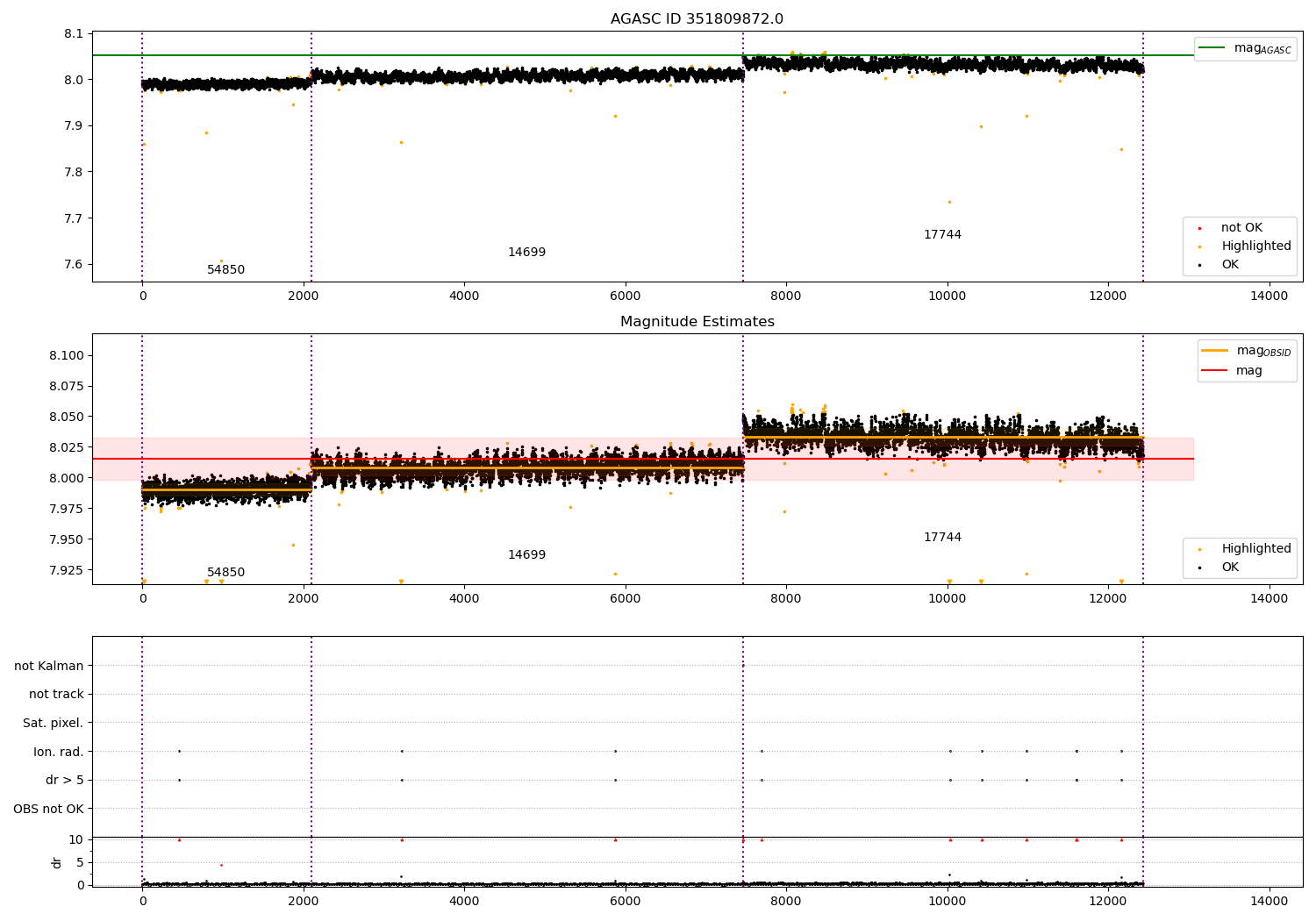Click y-tick '7.6' on AGASC ID plot
The image size is (1316, 921).
tap(74, 264)
